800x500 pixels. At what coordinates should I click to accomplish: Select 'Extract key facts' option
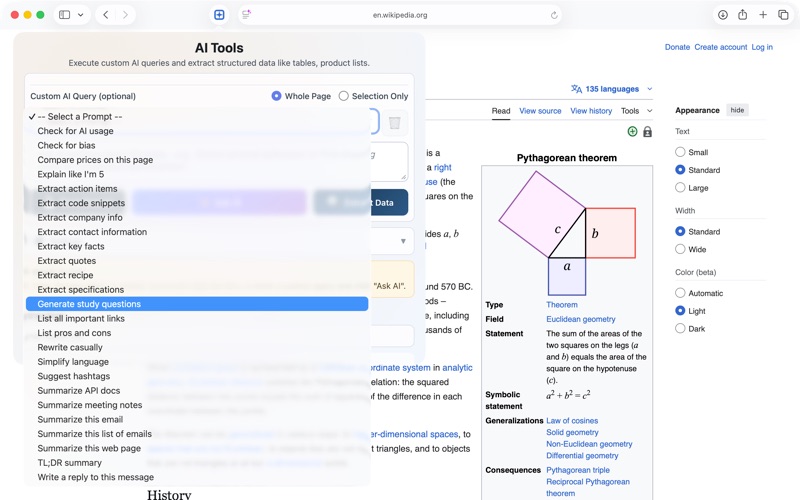[197, 246]
